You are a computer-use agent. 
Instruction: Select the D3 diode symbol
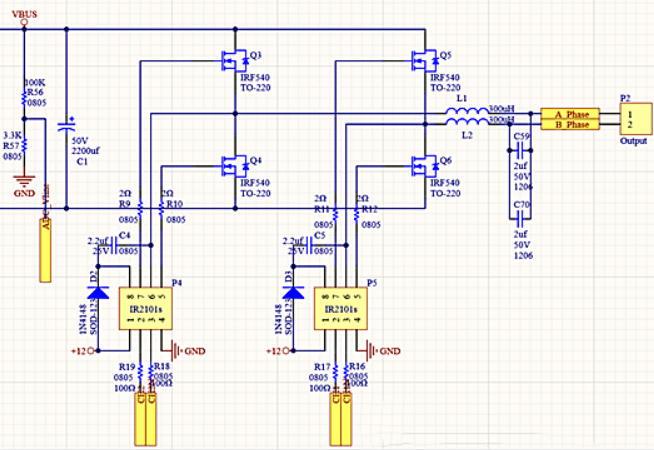293,293
